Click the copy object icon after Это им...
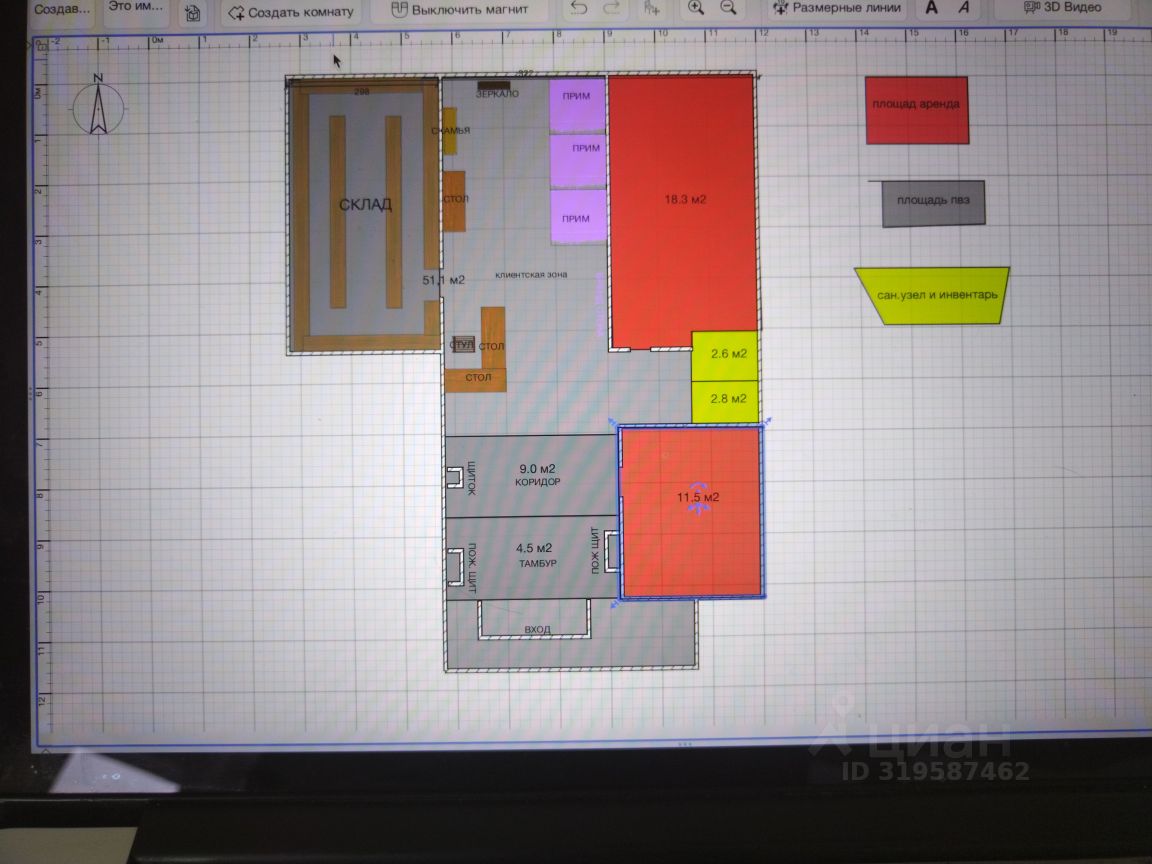Screen dimensions: 1152x864 click(x=192, y=12)
